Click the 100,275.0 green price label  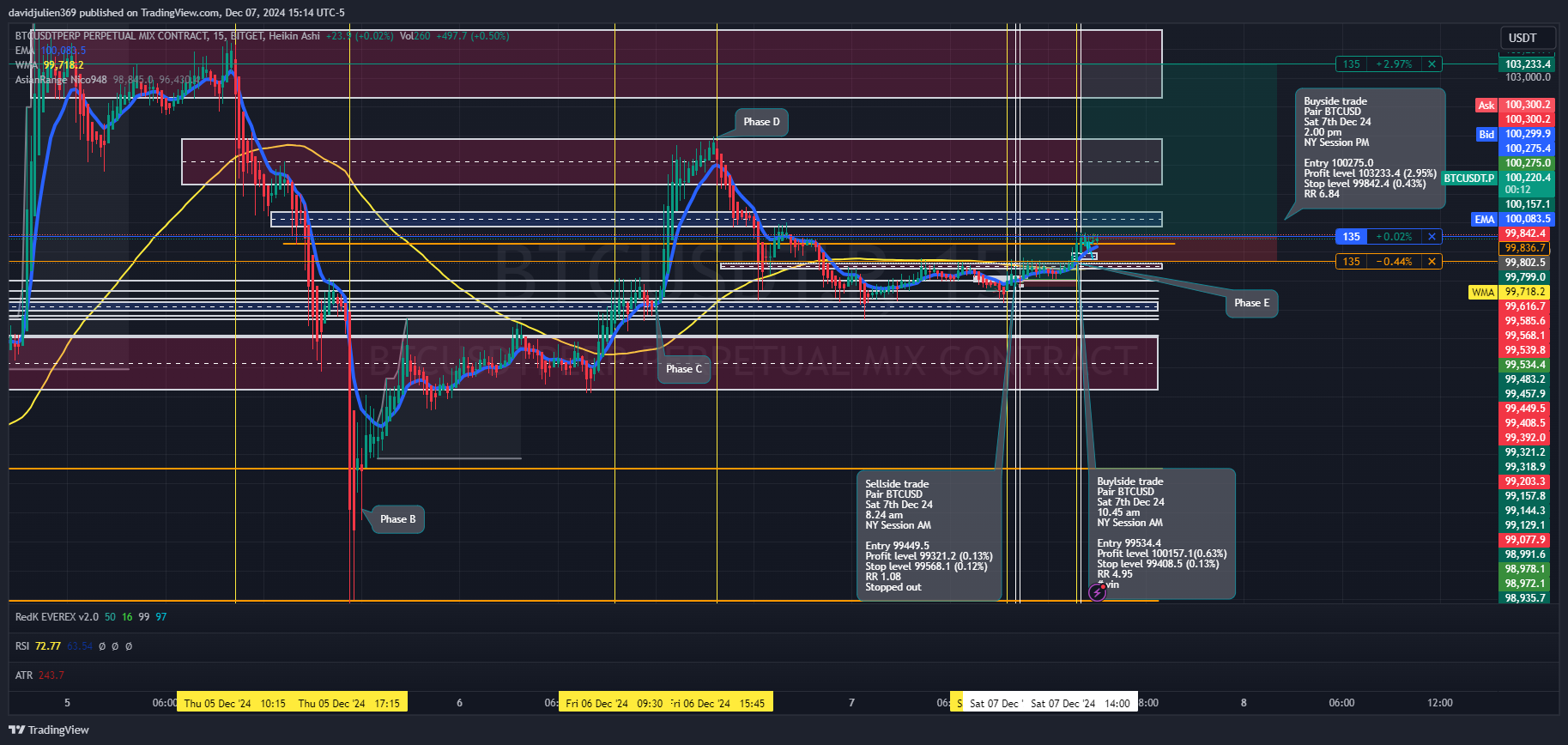click(1528, 163)
